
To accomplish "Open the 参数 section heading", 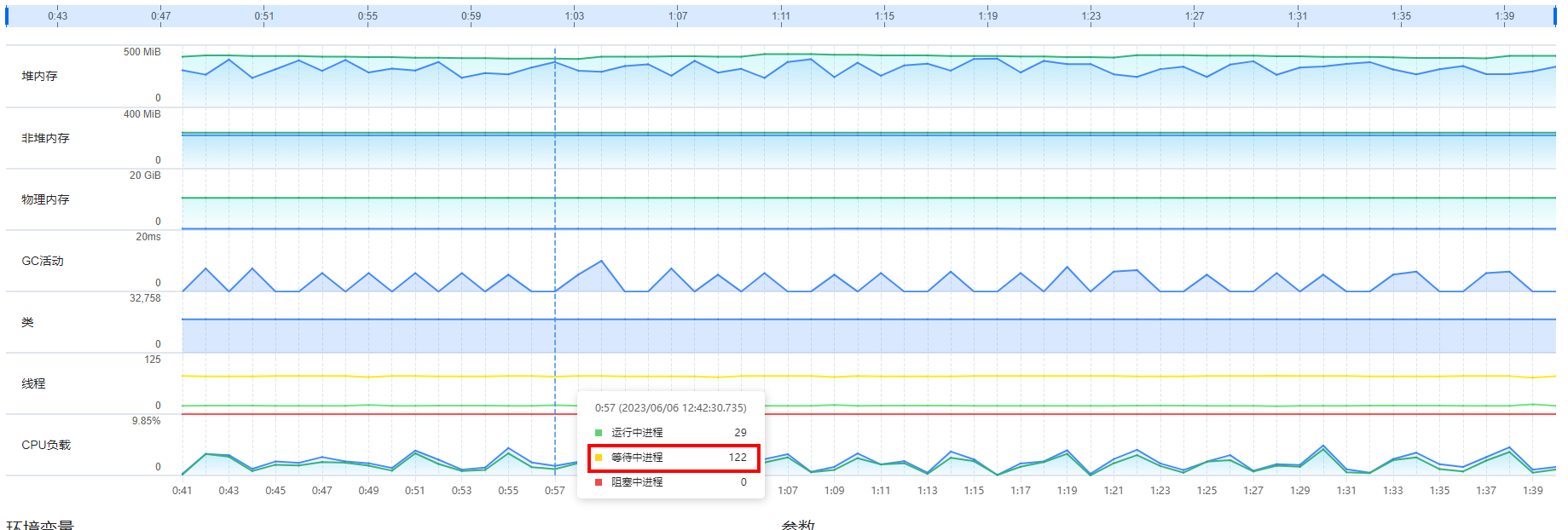I will click(x=798, y=525).
